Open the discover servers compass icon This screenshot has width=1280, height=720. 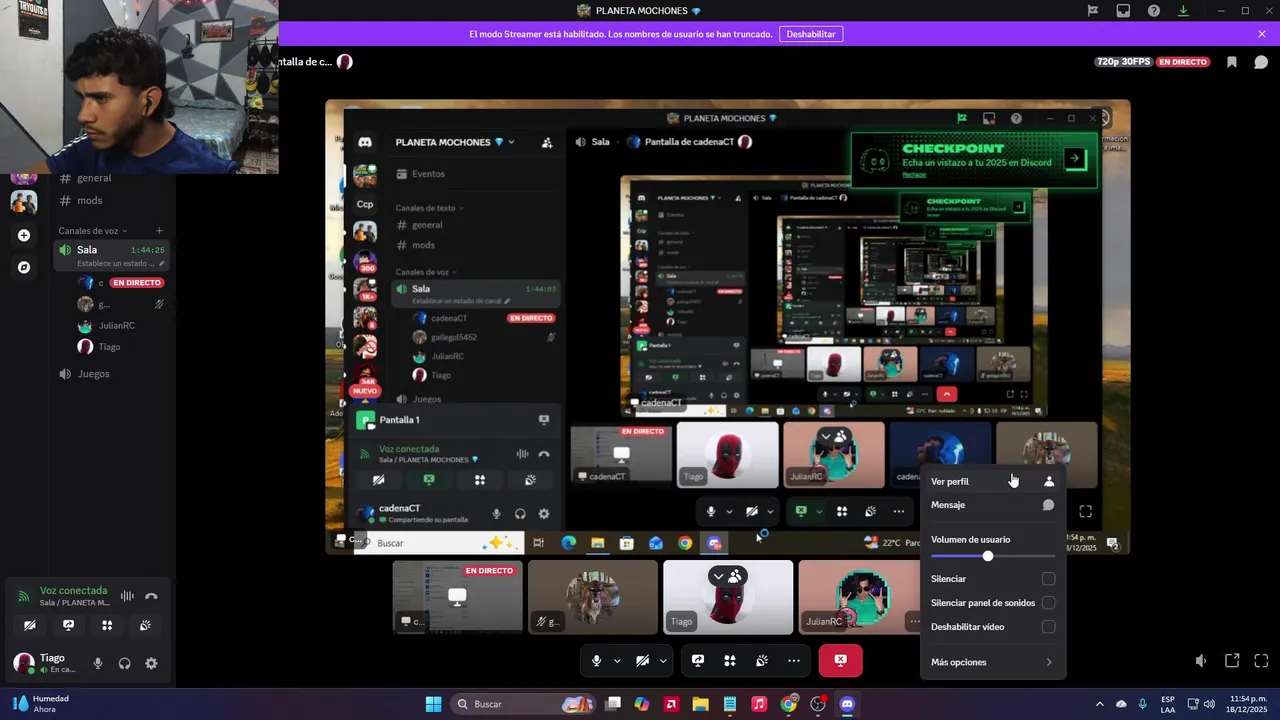click(24, 267)
